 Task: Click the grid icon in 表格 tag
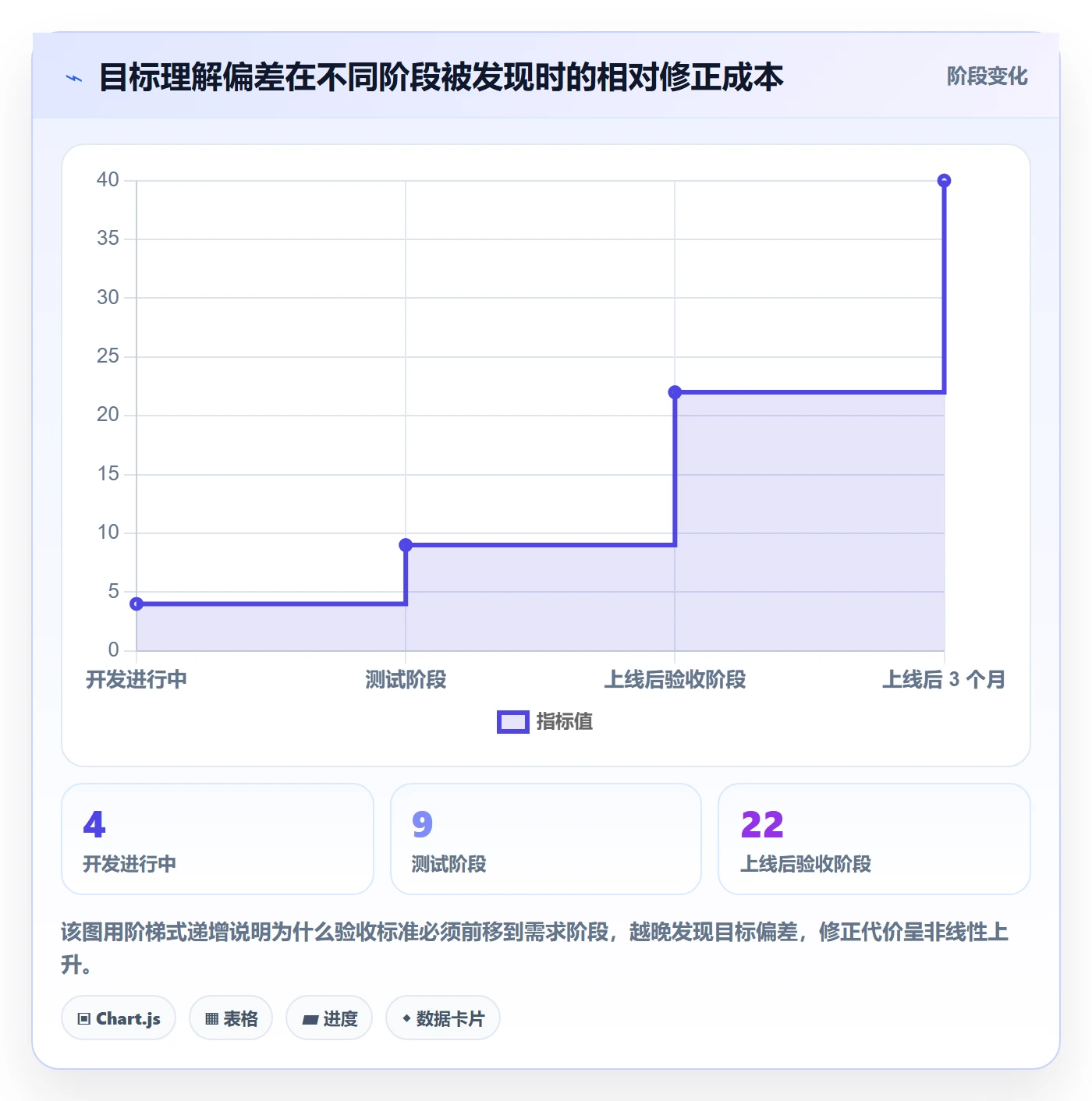(211, 1019)
